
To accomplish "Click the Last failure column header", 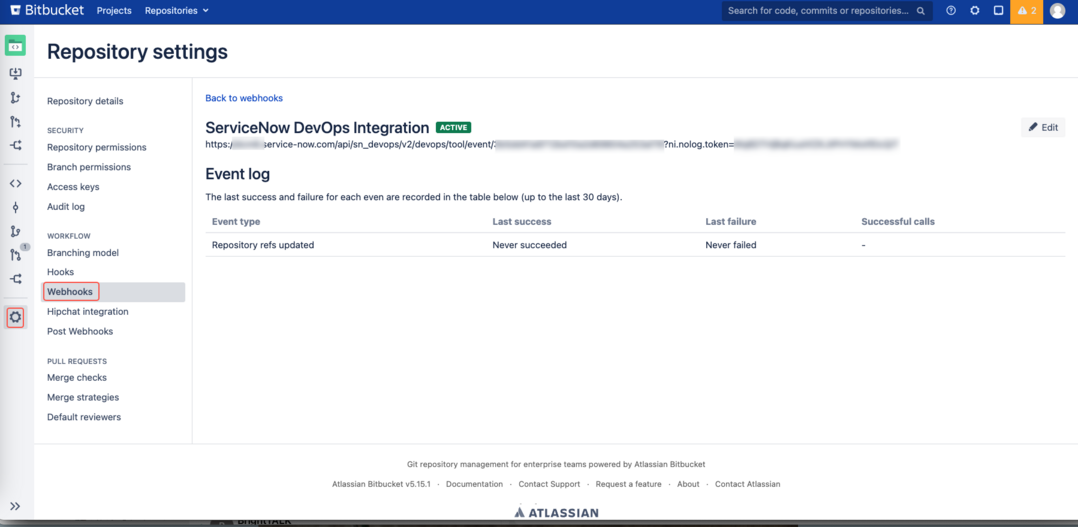I will pyautogui.click(x=731, y=221).
